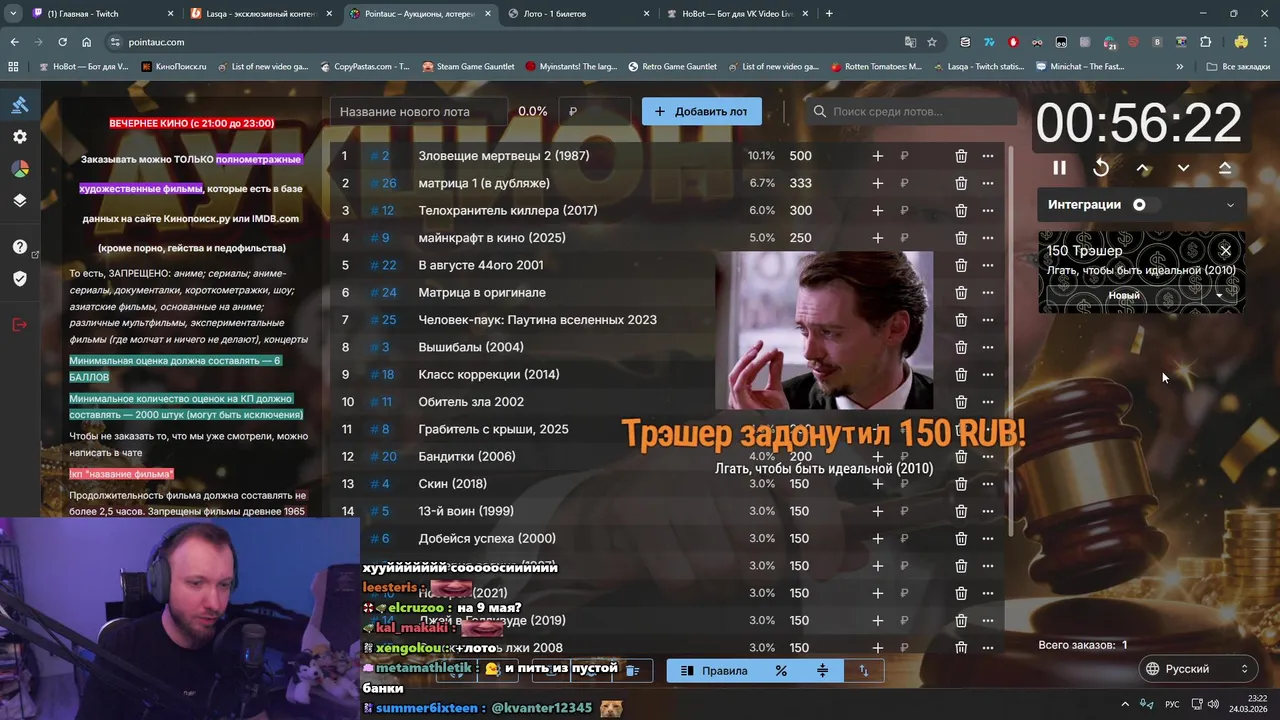Image resolution: width=1280 pixels, height=720 pixels.
Task: Click lot Человек-паук: Паутина вселенных 2023
Action: 537,320
